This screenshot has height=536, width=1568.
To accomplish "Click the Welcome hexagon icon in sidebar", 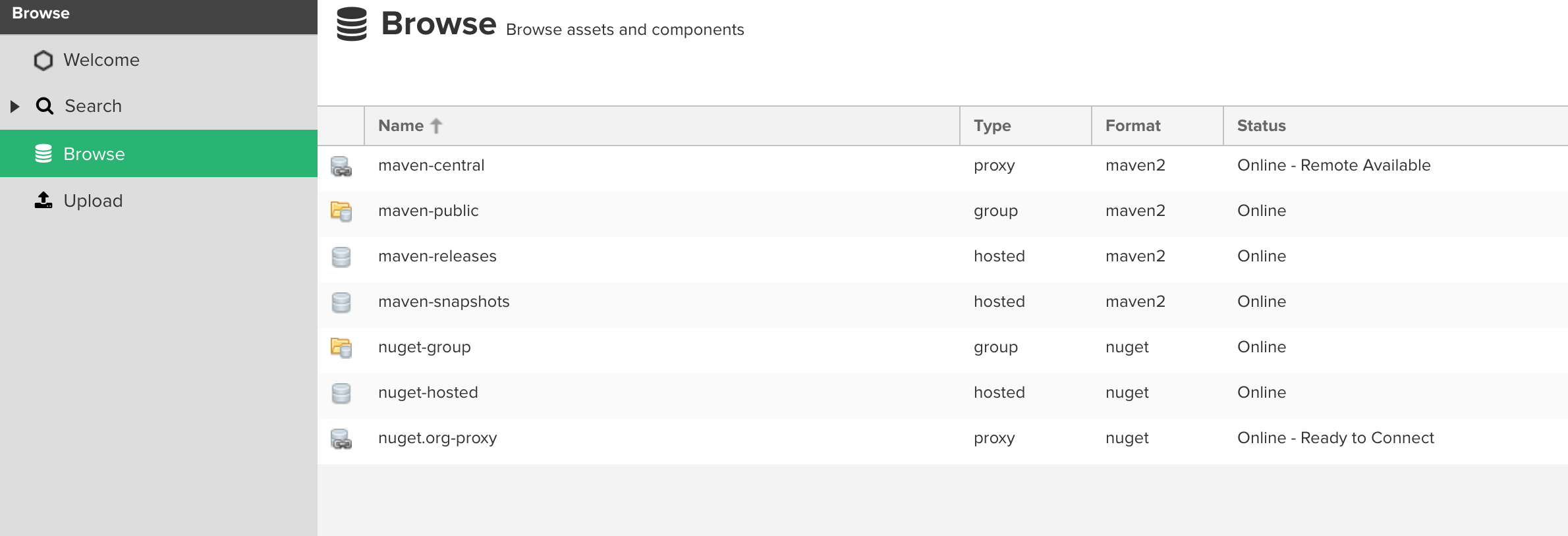I will click(x=43, y=61).
